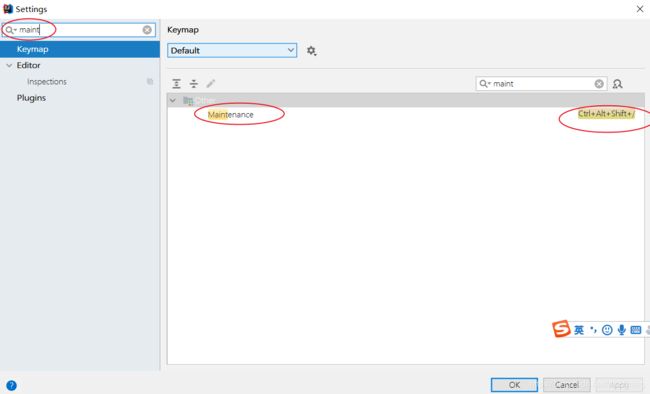Screen dimensions: 650x394
Task: Toggle Sogou punctuation mode icon
Action: click(593, 330)
